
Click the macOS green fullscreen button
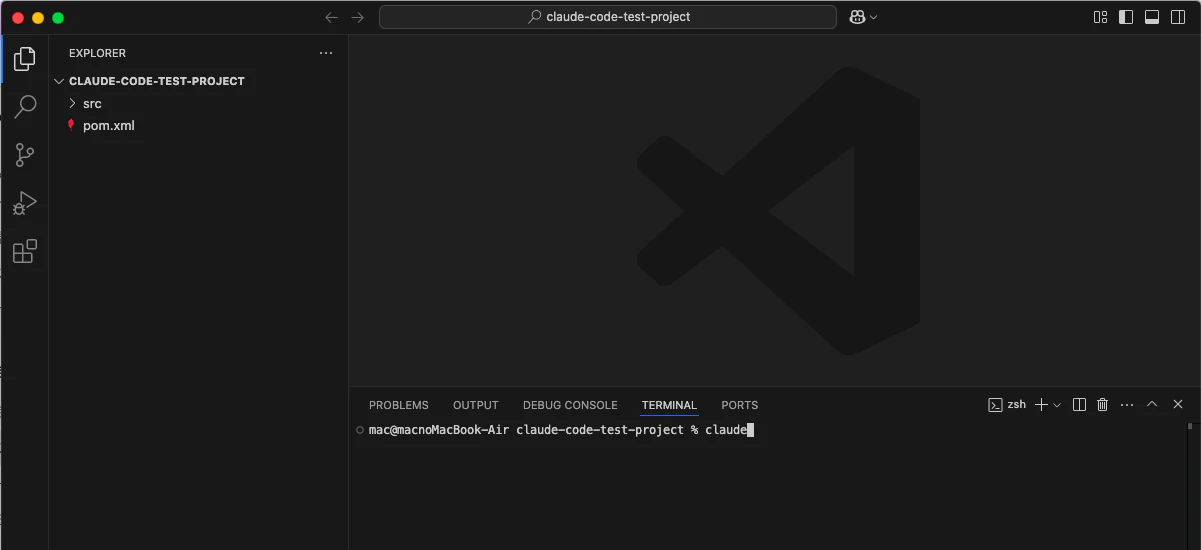(58, 17)
